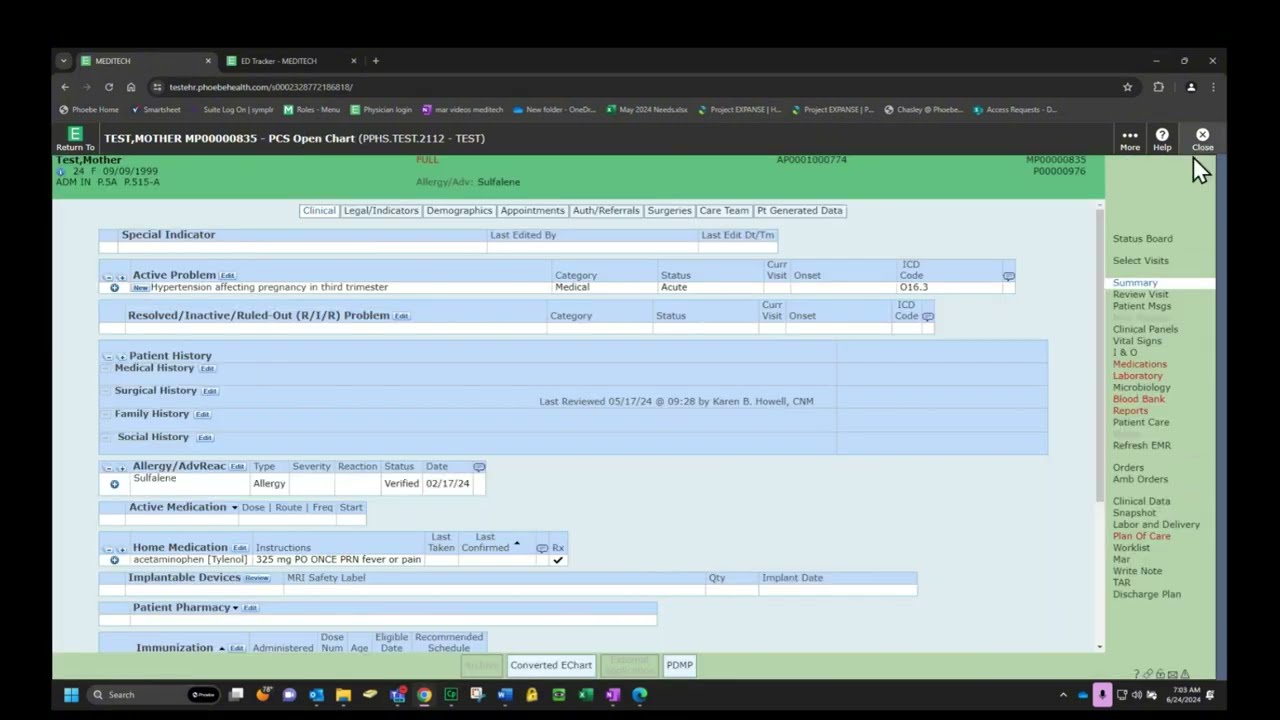Open Laboratory in the side menu

click(1138, 376)
